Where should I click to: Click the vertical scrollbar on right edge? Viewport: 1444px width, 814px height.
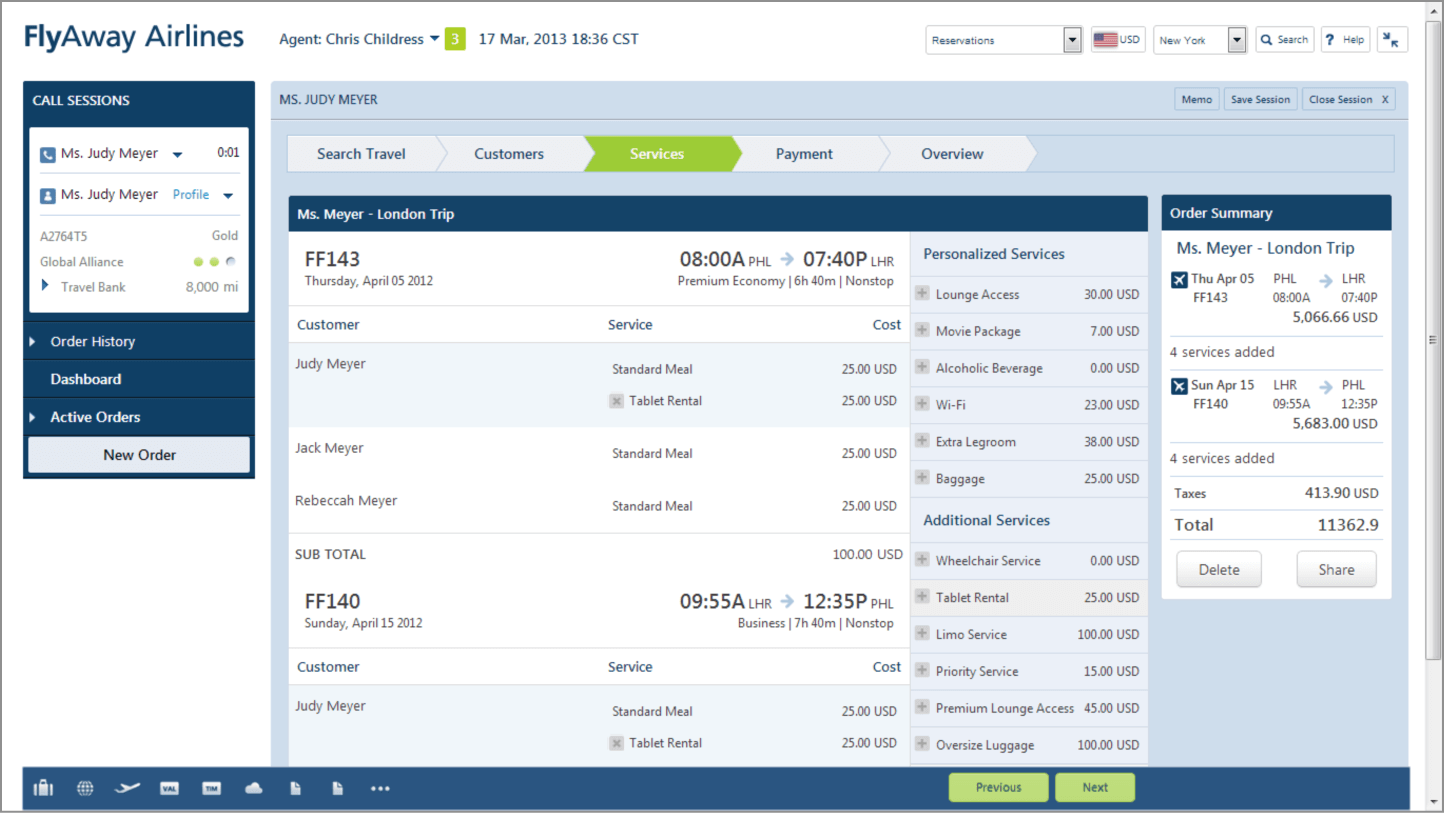(1434, 340)
